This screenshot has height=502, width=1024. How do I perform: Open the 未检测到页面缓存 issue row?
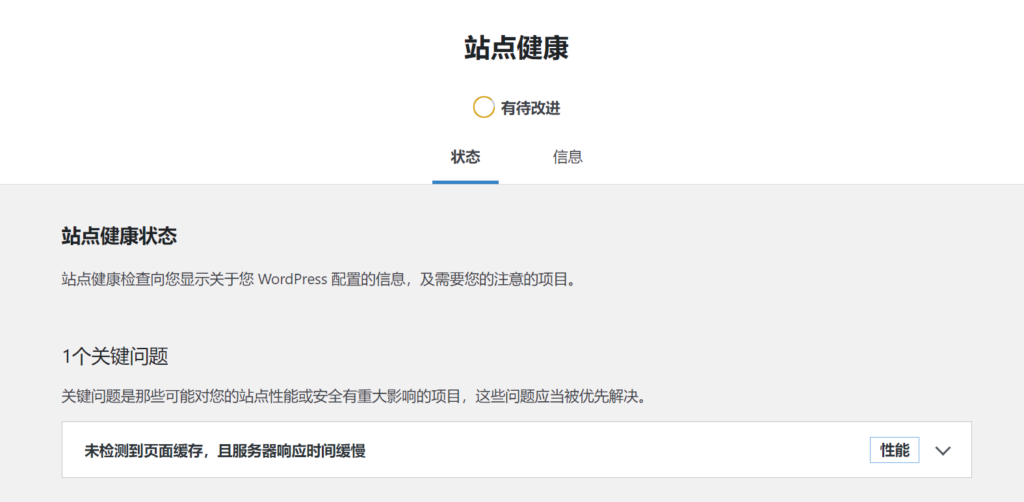(517, 450)
